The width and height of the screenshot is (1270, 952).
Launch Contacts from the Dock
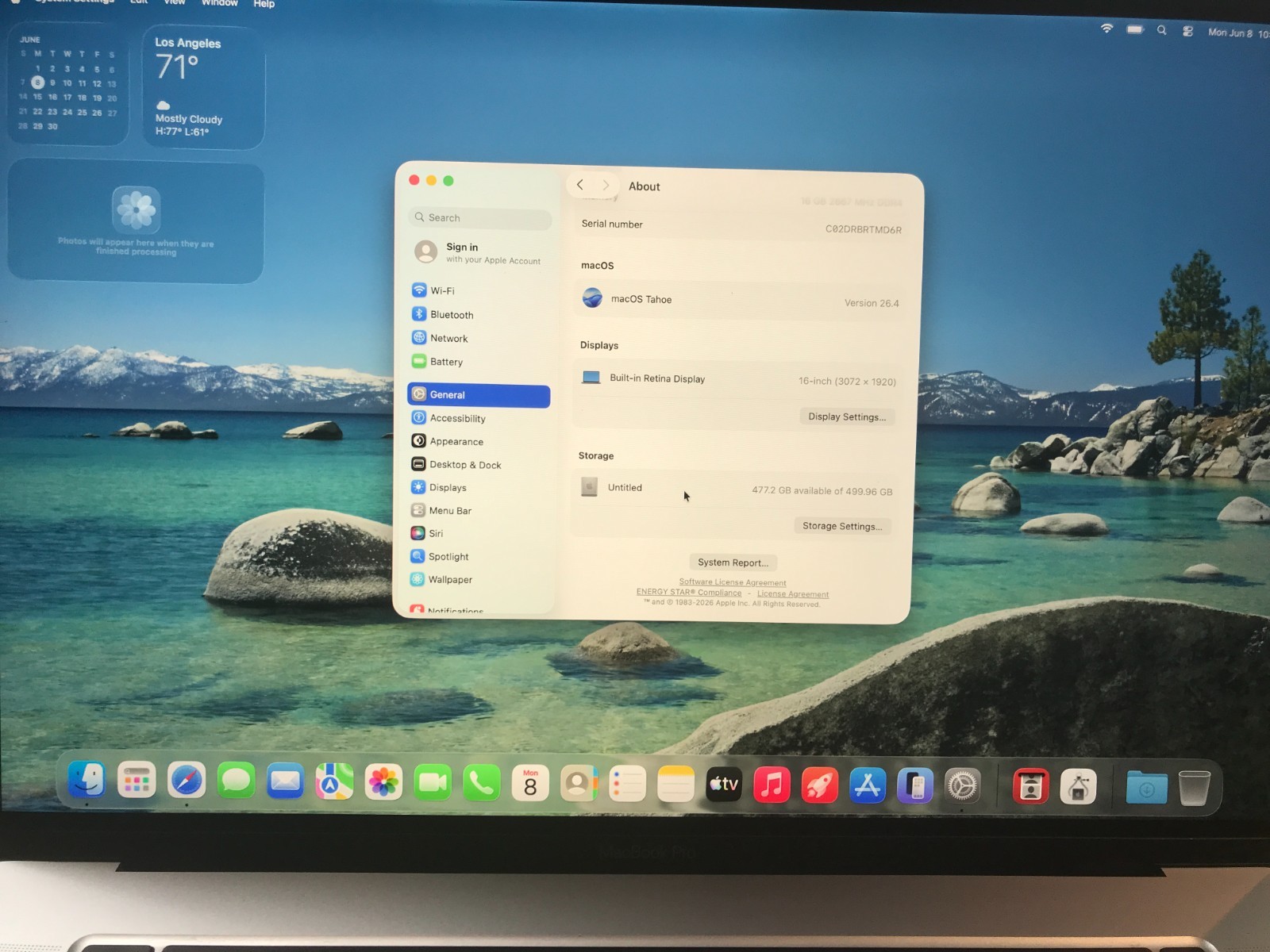[x=579, y=785]
